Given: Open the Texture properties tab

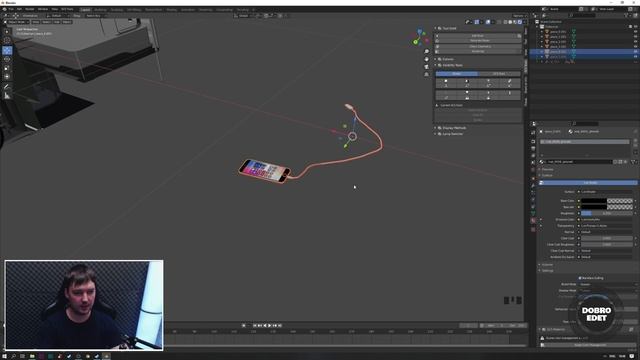Looking at the screenshot, I should tap(533, 229).
